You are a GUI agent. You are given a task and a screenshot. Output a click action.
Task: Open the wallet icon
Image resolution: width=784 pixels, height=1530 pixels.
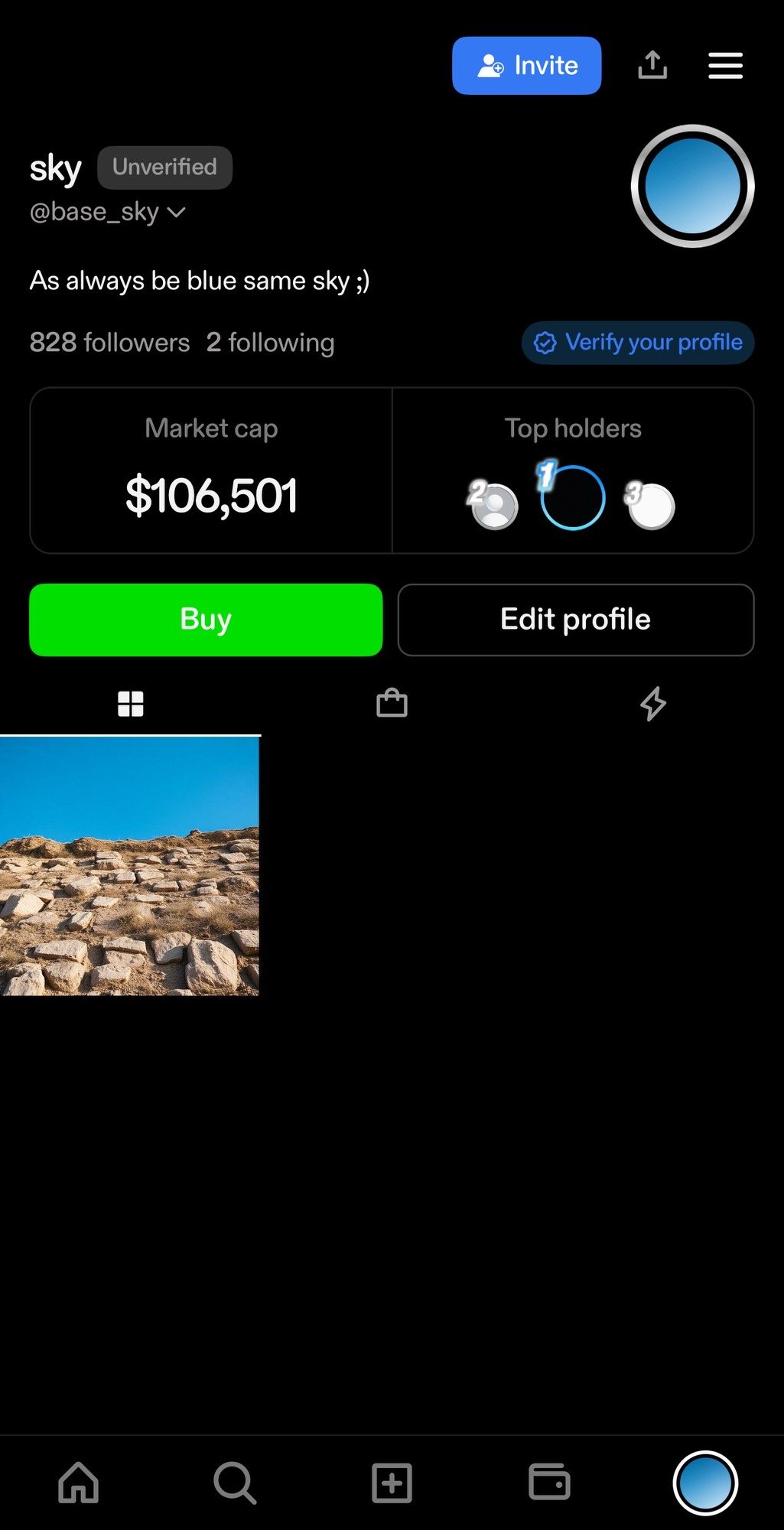click(549, 1482)
